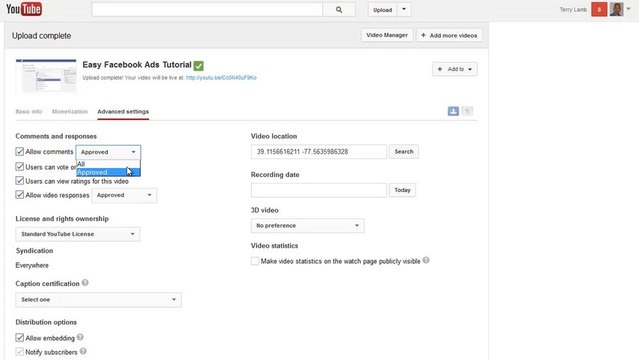The width and height of the screenshot is (639, 360).
Task: Select the Advanced settings tab
Action: (123, 111)
